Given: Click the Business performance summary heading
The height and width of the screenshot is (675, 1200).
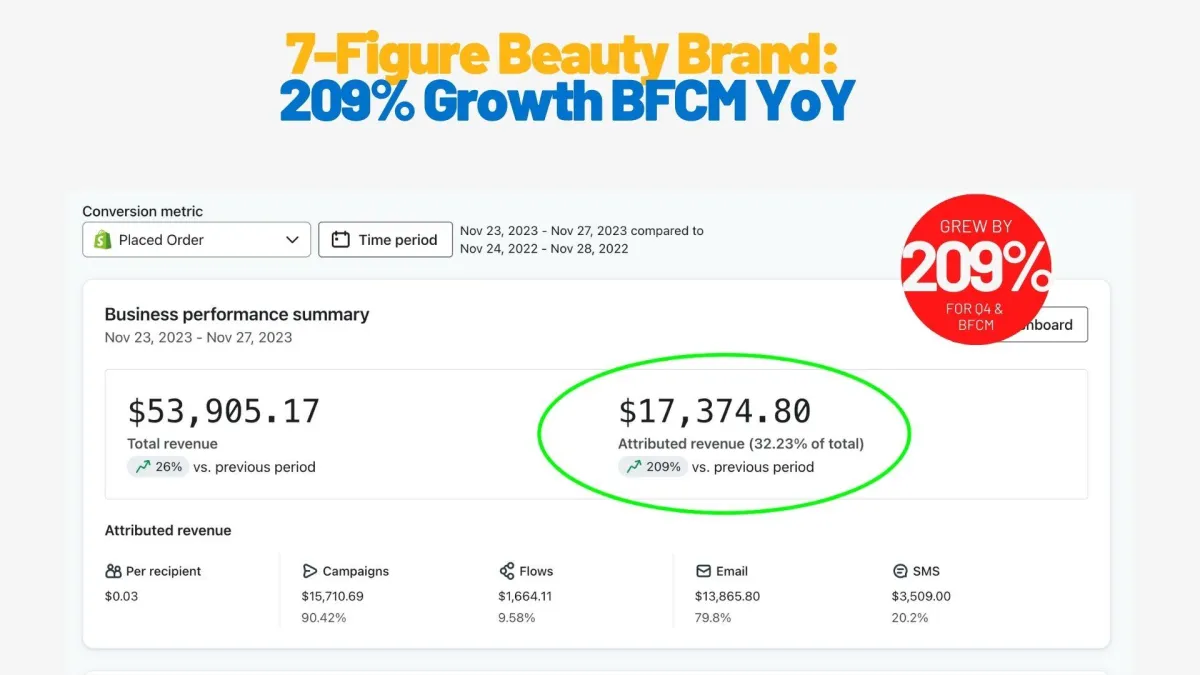Looking at the screenshot, I should point(236,314).
